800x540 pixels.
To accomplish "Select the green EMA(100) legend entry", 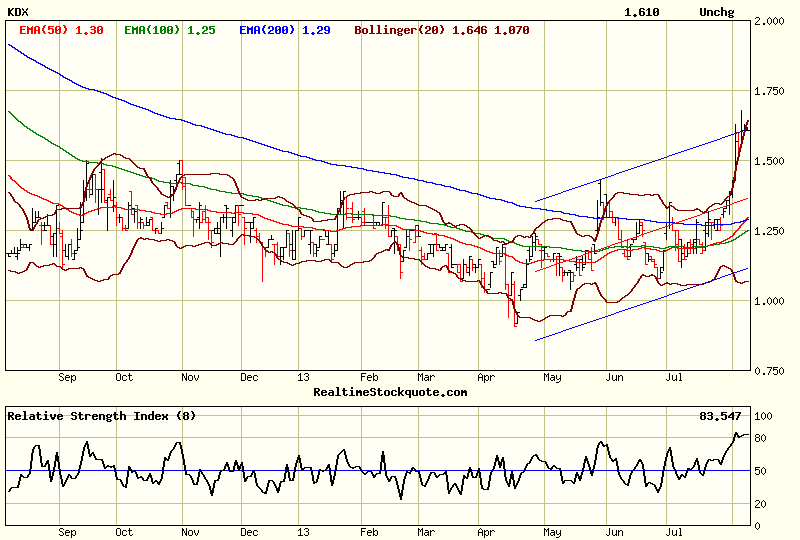I will (x=166, y=30).
